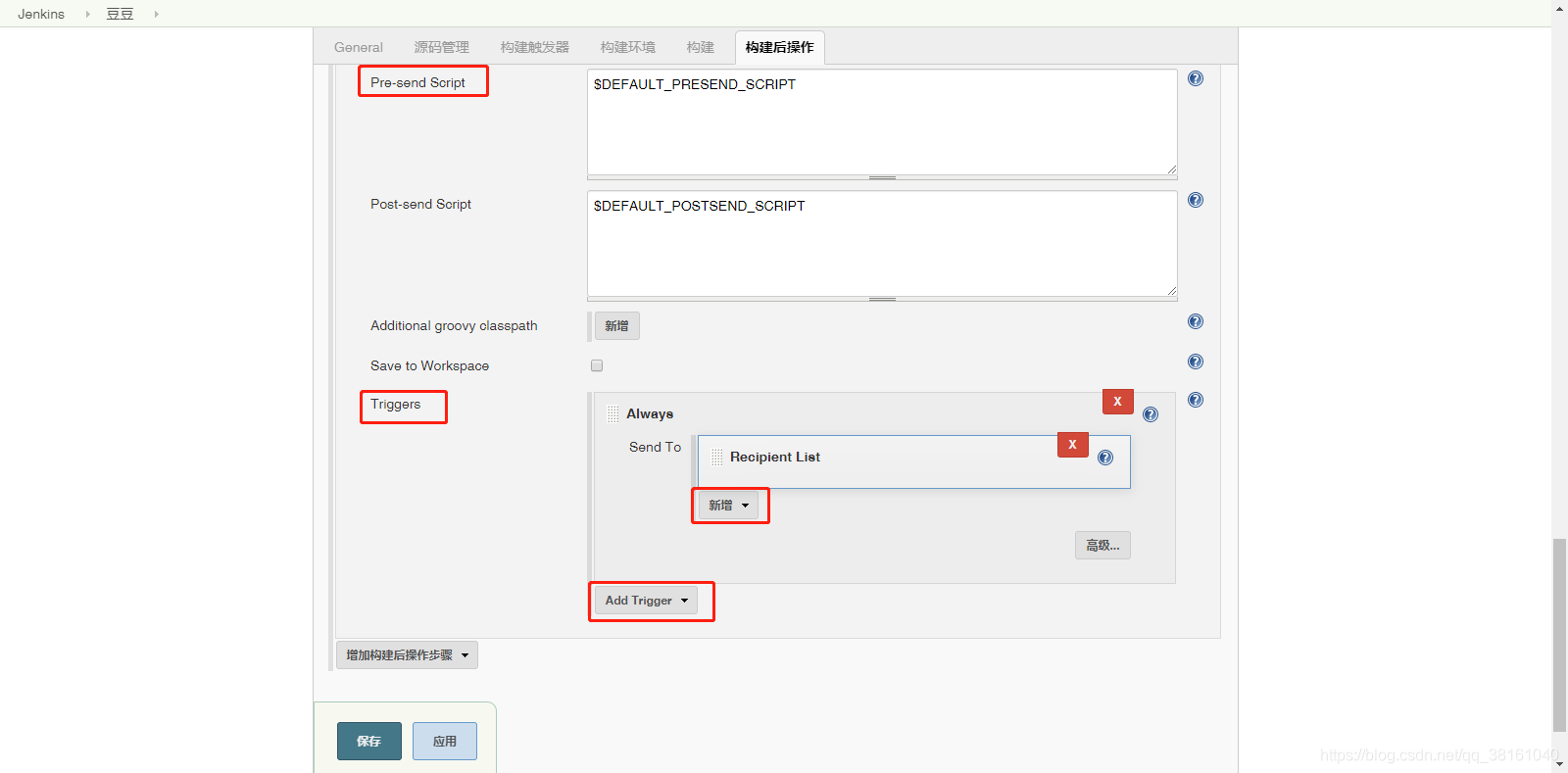Toggle Save to Workspace checkbox
Screen dimensions: 1568x773
tap(597, 365)
